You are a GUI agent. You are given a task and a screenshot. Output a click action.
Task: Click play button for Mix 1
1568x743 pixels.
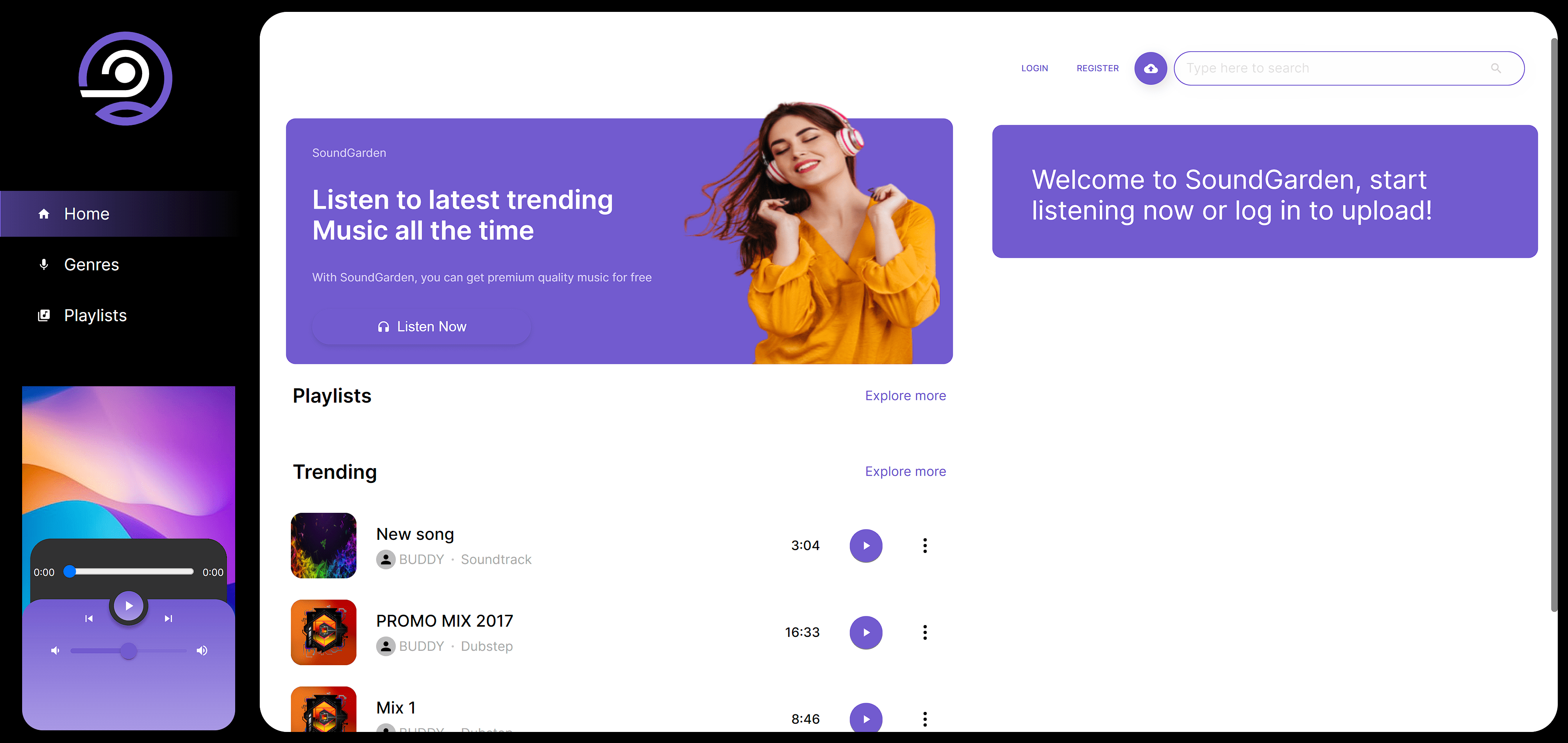[x=864, y=718]
